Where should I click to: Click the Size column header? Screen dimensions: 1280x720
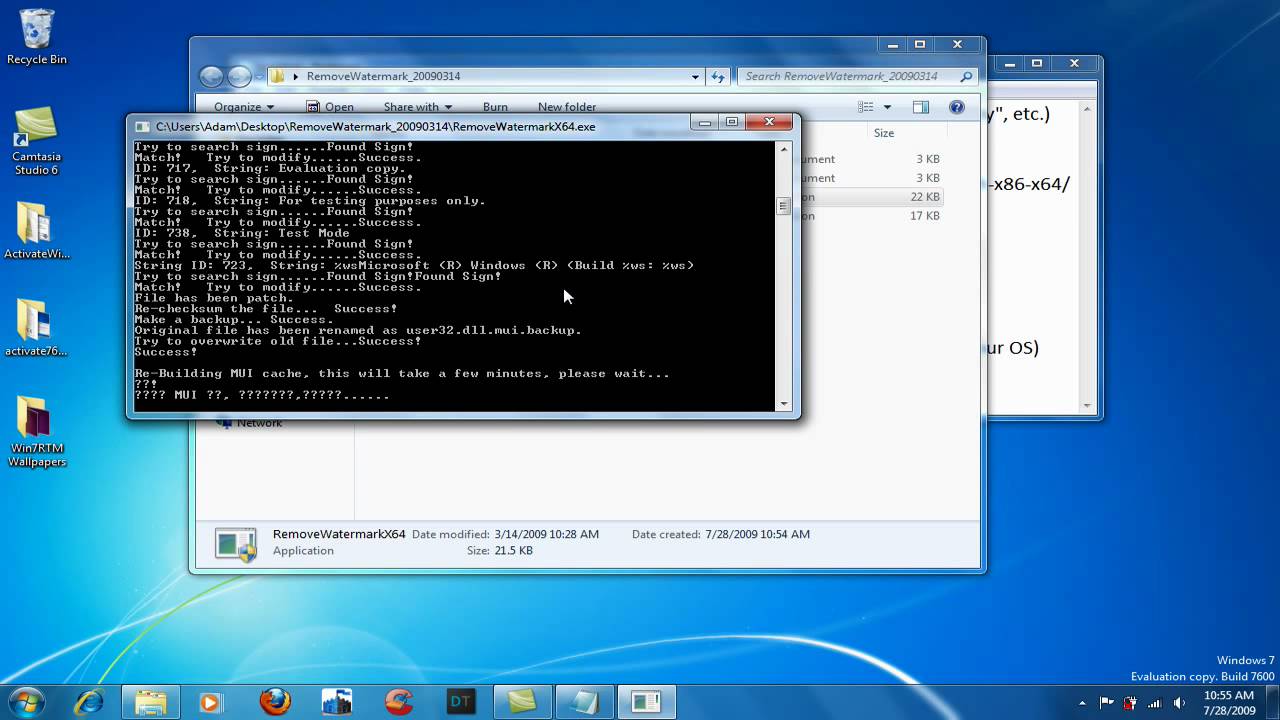click(x=884, y=133)
